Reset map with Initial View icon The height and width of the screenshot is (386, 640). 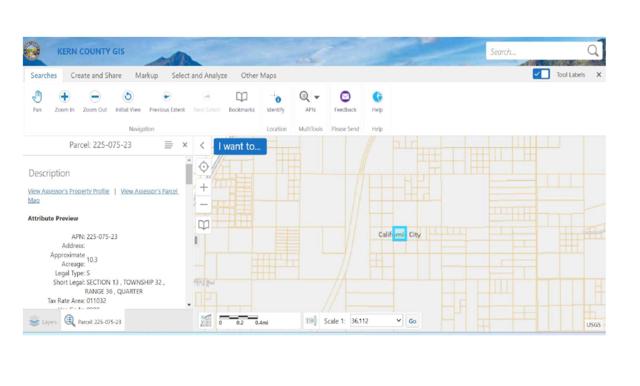click(x=128, y=97)
